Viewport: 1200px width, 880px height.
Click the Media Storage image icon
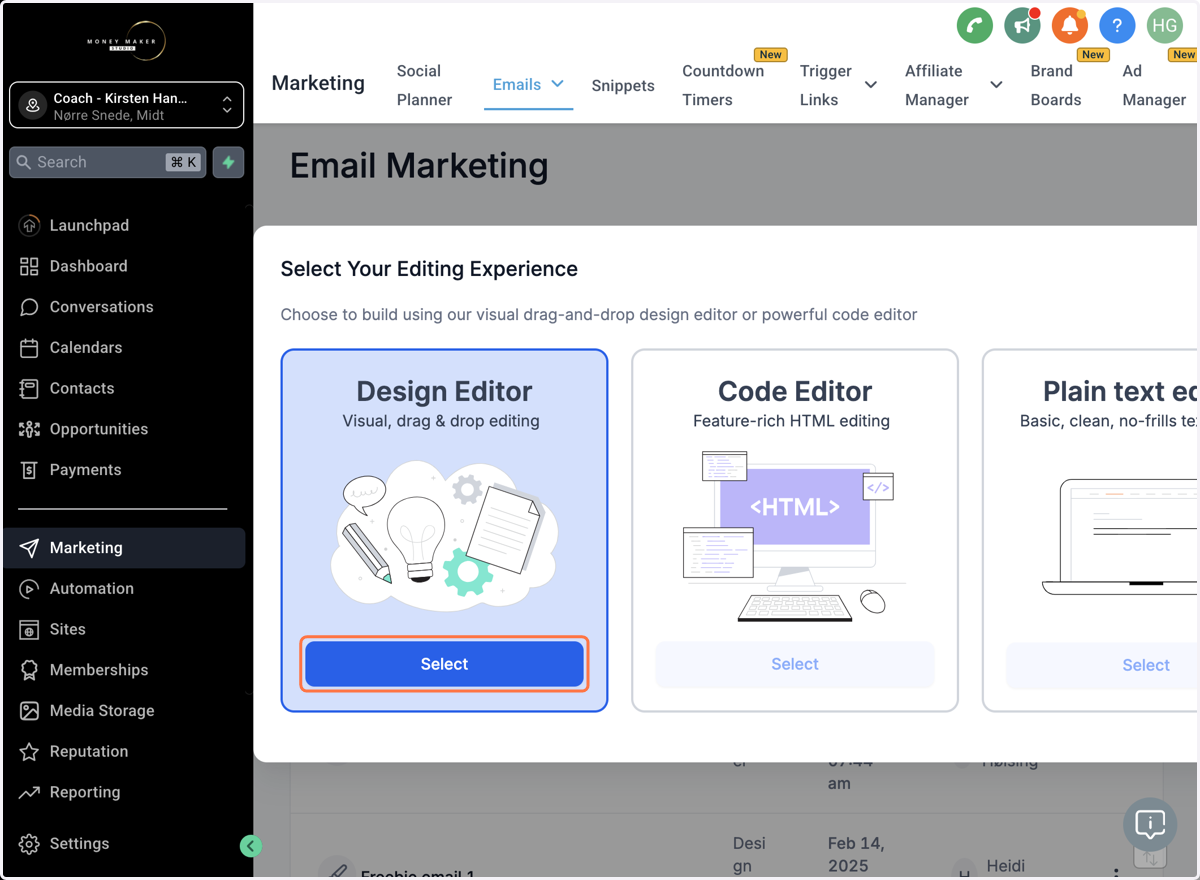pos(29,711)
